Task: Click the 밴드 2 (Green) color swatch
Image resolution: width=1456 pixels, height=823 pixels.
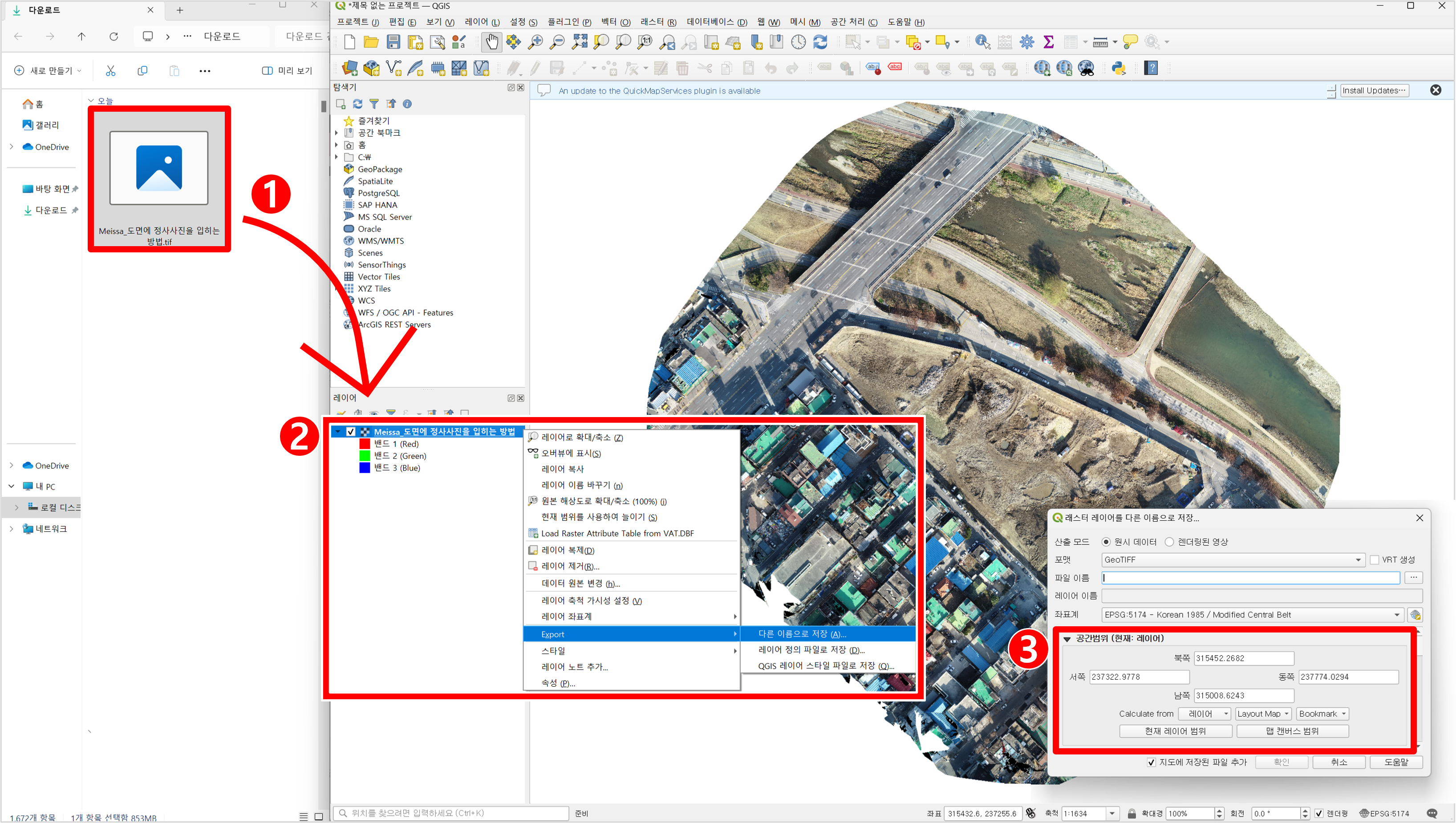Action: [365, 456]
